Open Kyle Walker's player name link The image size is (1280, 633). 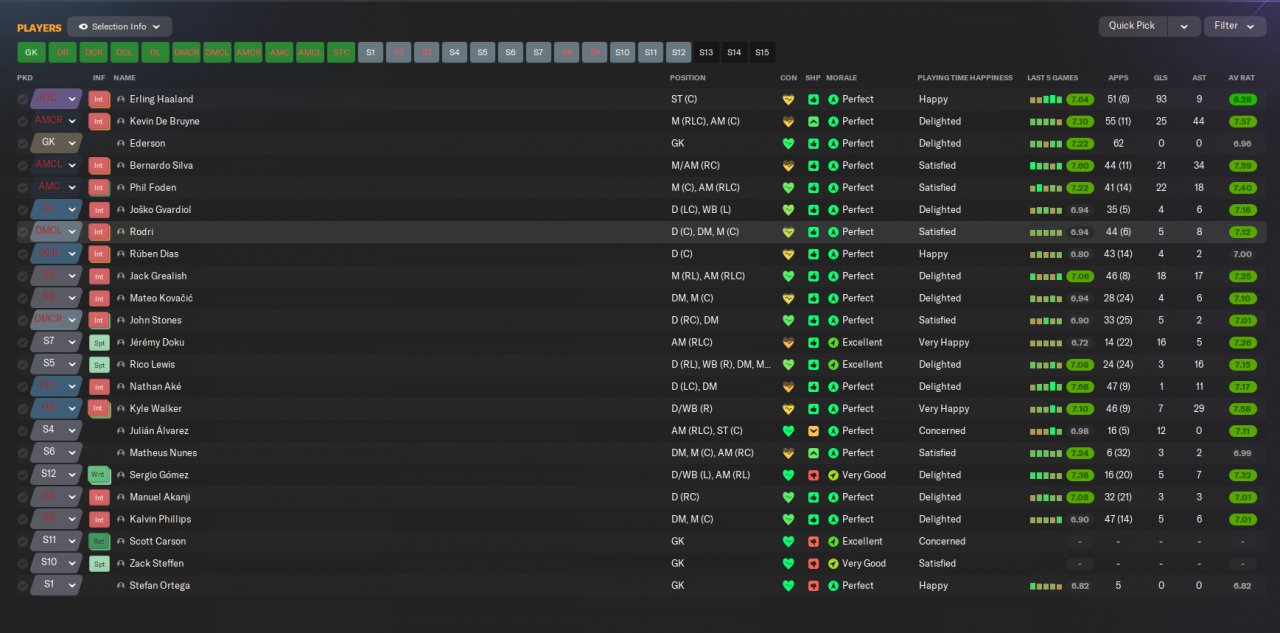click(x=155, y=409)
